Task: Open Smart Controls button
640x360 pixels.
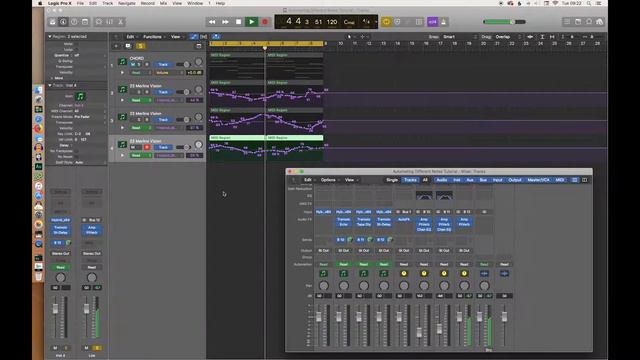Action: click(x=99, y=22)
